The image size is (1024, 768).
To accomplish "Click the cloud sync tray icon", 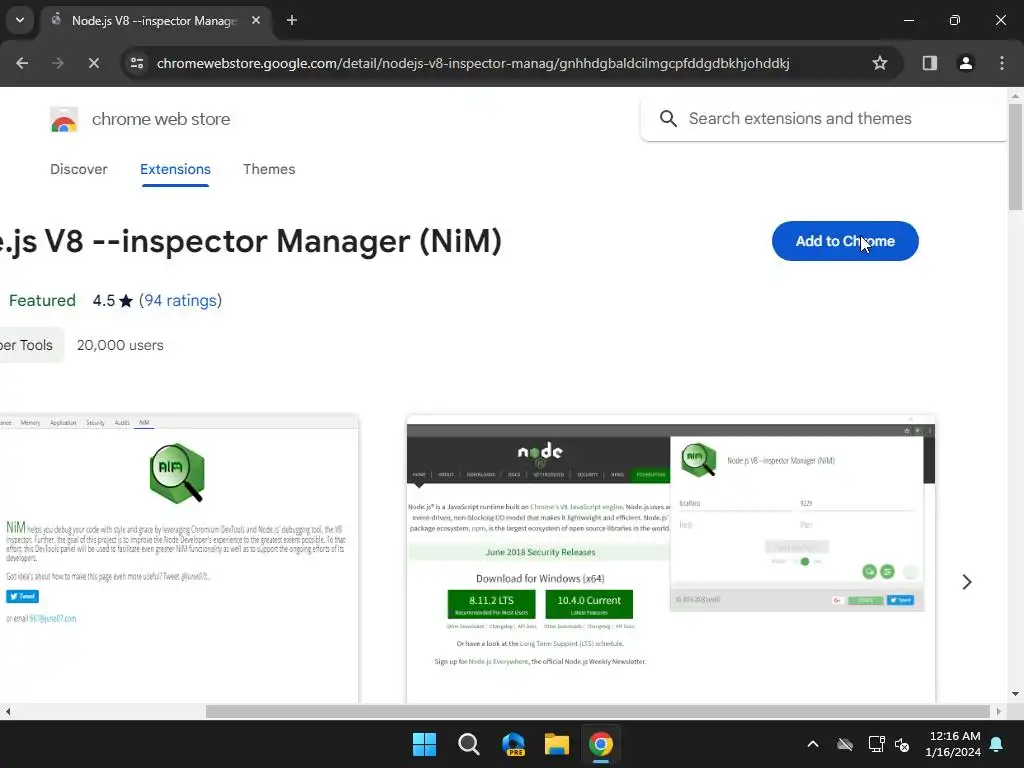I will coord(845,744).
